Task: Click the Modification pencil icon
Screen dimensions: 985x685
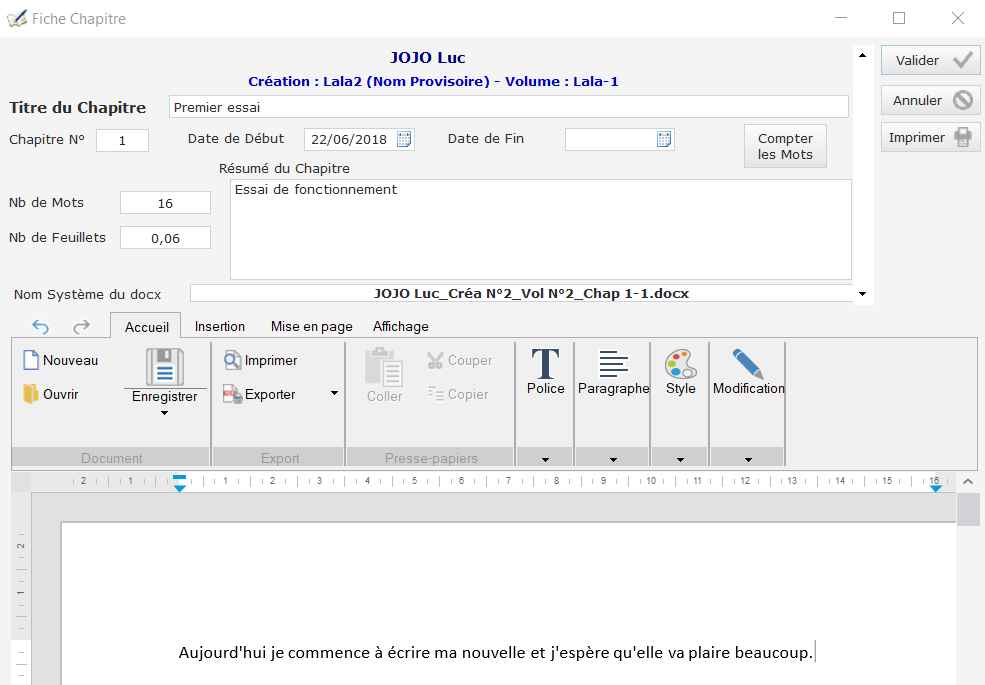Action: coord(748,364)
